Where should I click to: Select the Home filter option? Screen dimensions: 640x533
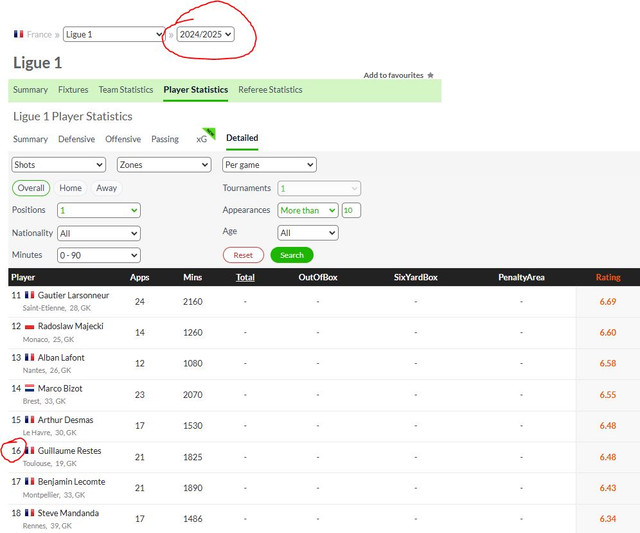point(71,188)
